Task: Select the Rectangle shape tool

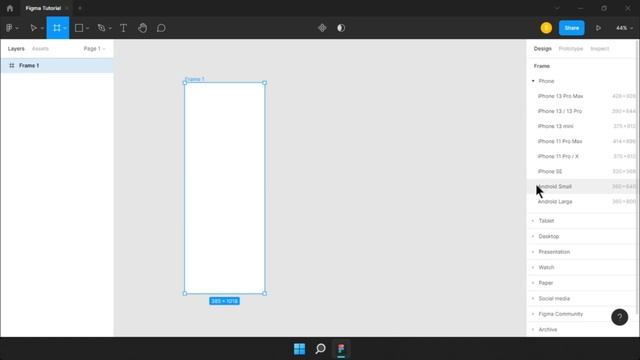Action: coord(79,28)
